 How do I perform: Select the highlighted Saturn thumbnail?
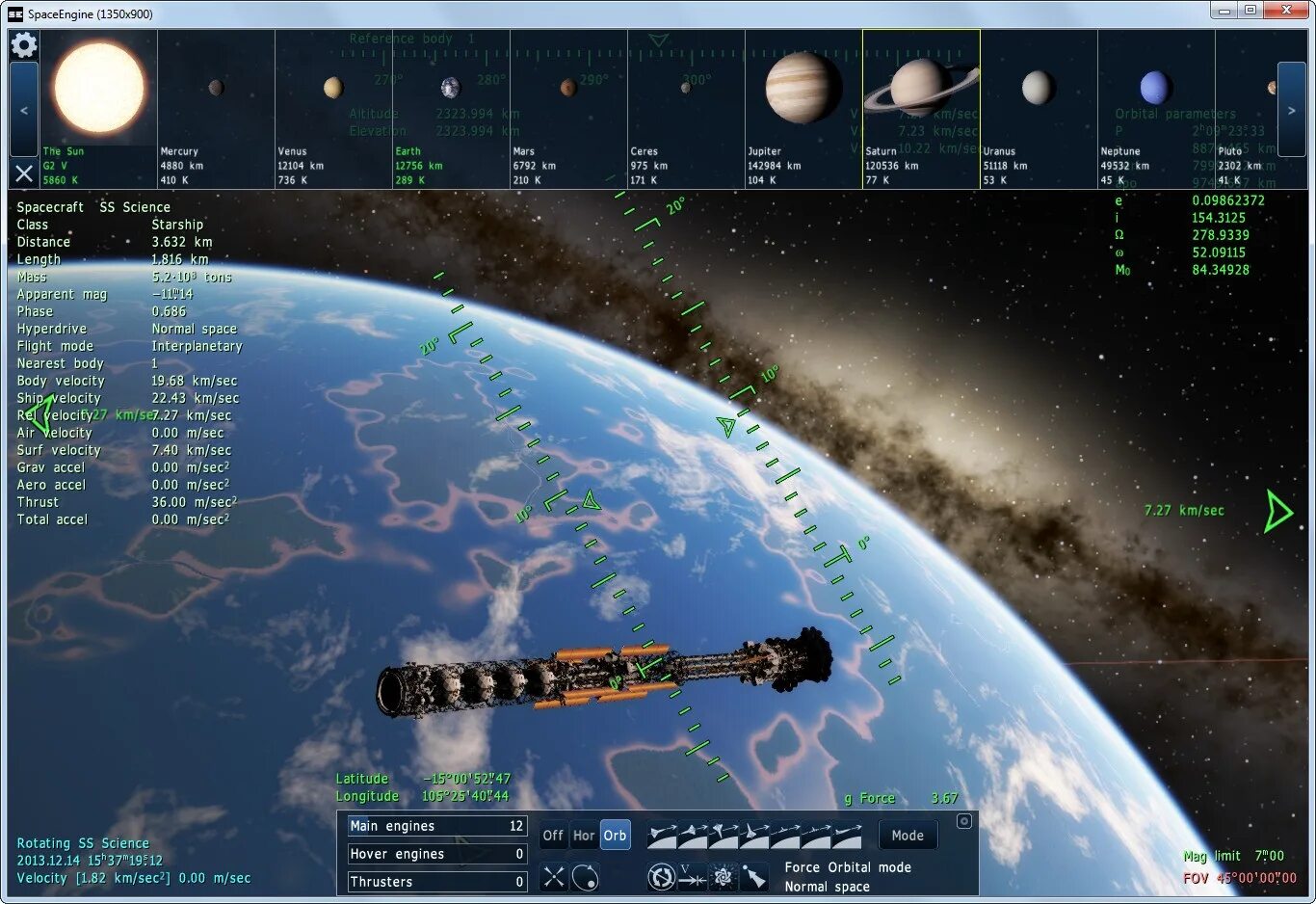922,109
